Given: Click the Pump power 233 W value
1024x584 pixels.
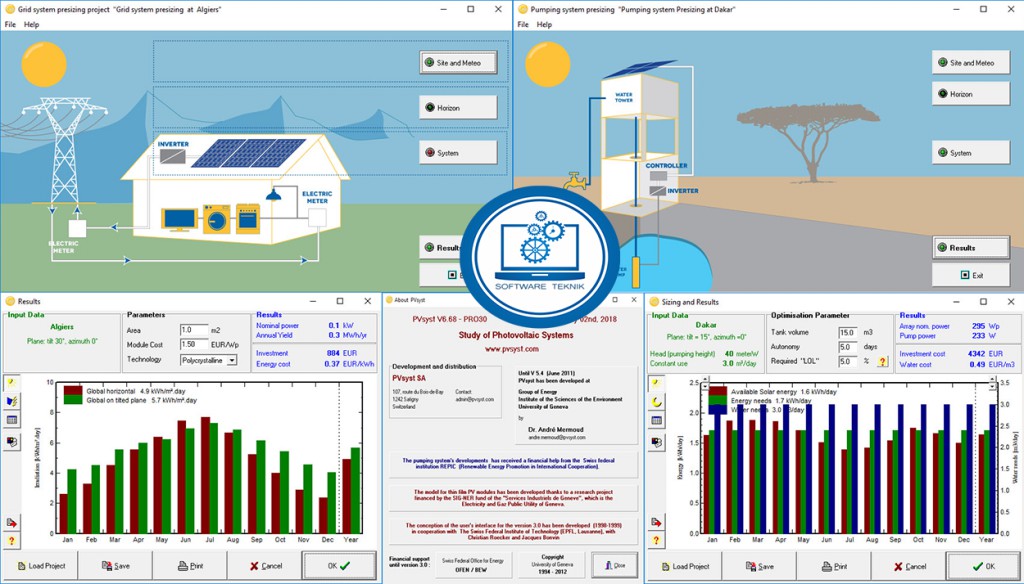Looking at the screenshot, I should click(x=984, y=336).
